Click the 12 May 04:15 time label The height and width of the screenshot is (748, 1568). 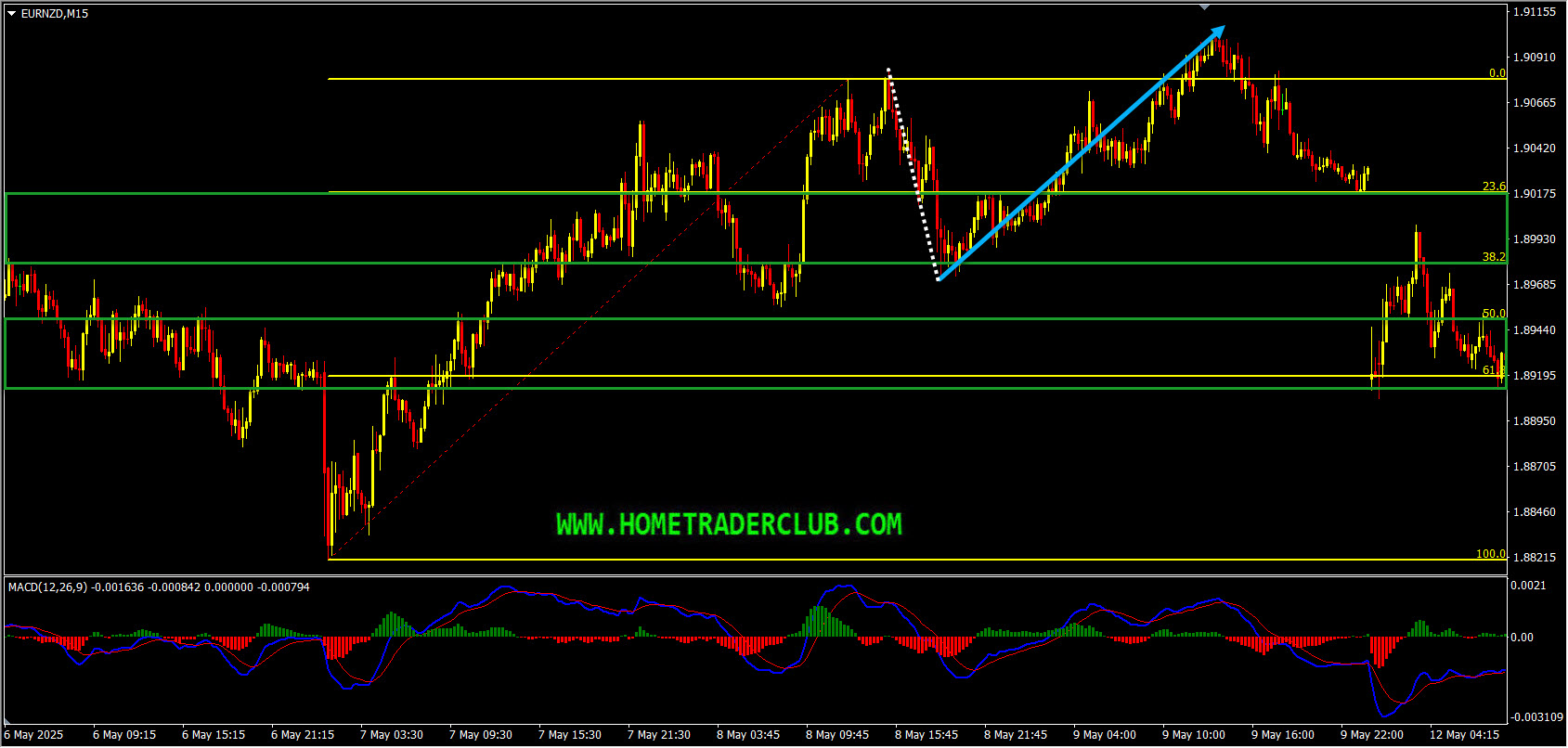point(1464,735)
